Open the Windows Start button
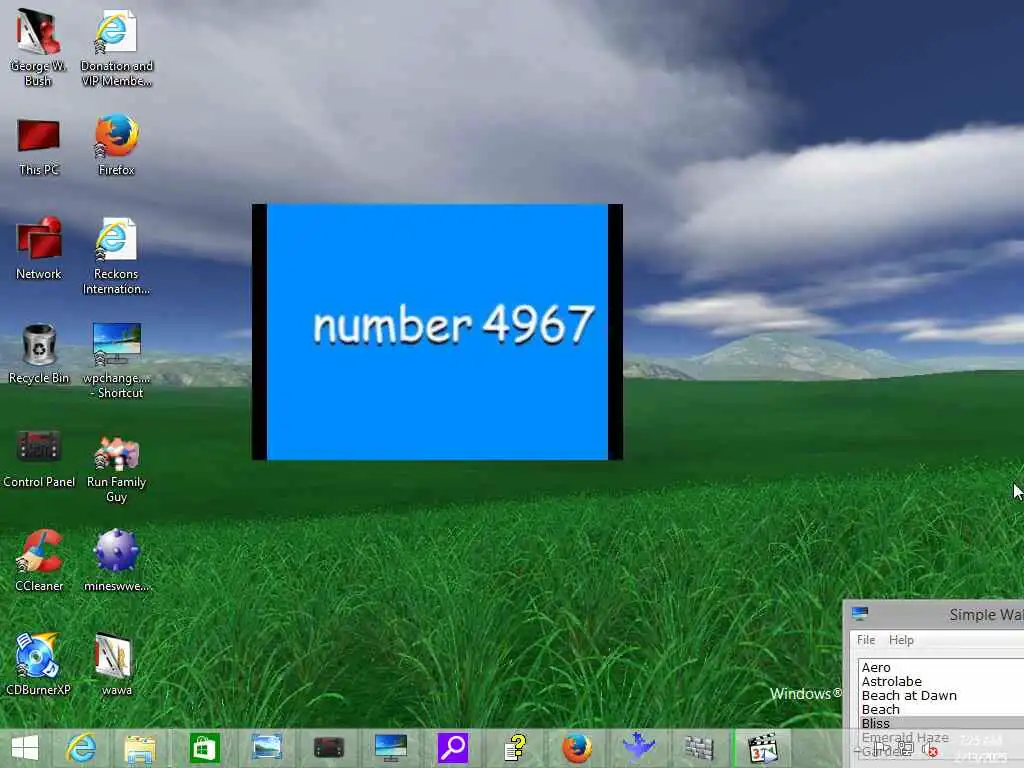This screenshot has width=1024, height=768. tap(25, 748)
